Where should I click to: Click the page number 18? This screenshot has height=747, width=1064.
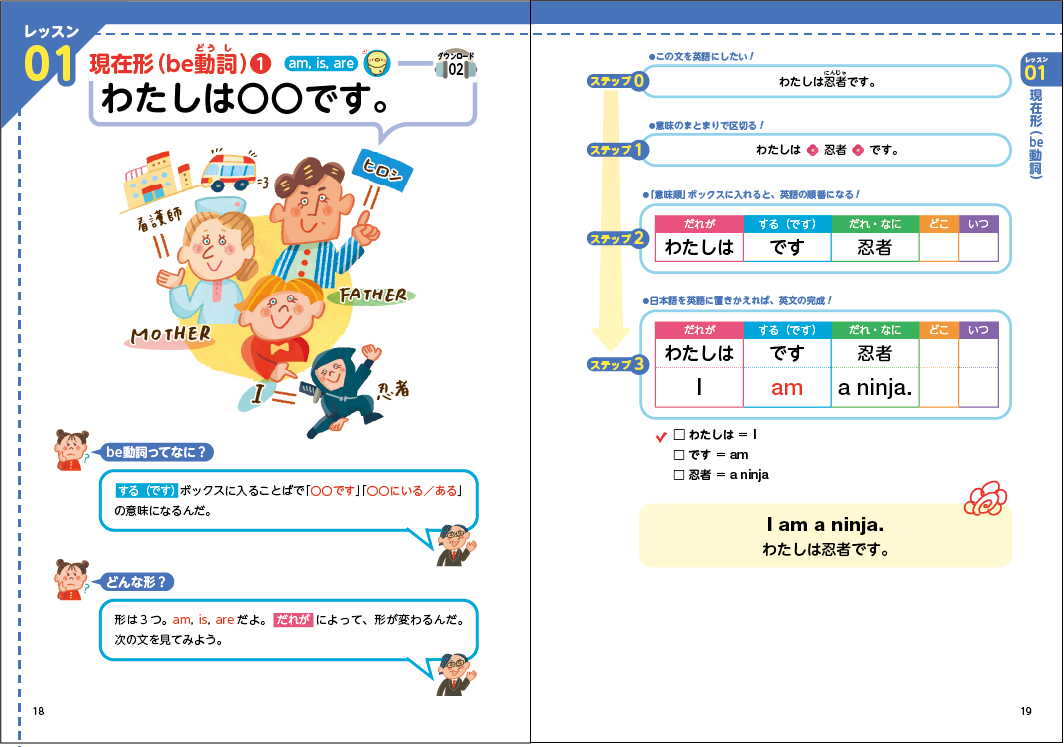39,711
